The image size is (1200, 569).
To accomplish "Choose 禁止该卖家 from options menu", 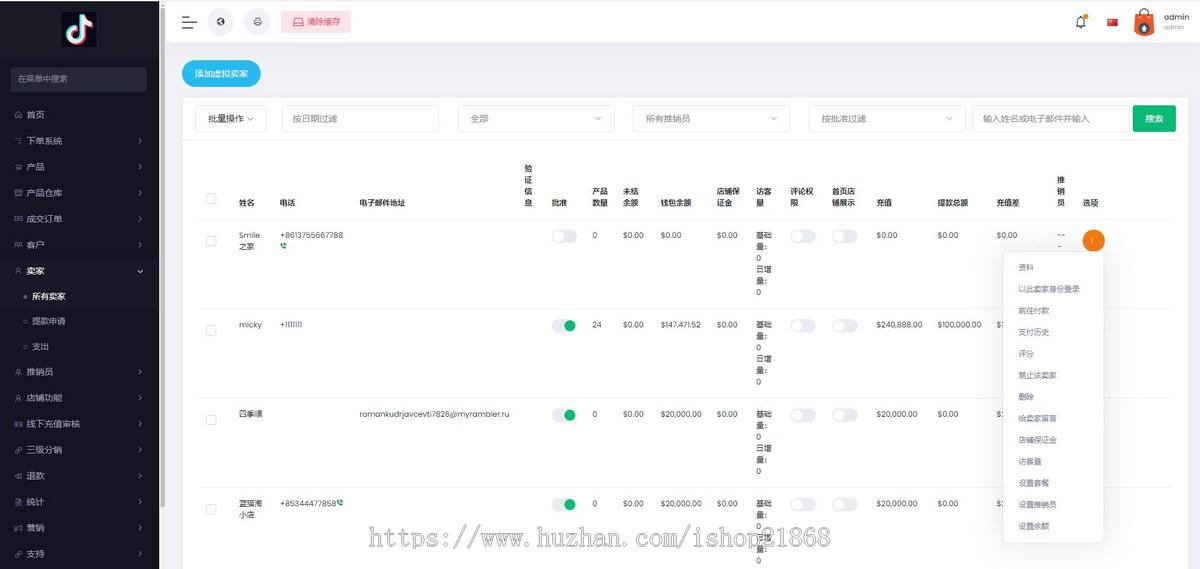I will pos(1038,375).
